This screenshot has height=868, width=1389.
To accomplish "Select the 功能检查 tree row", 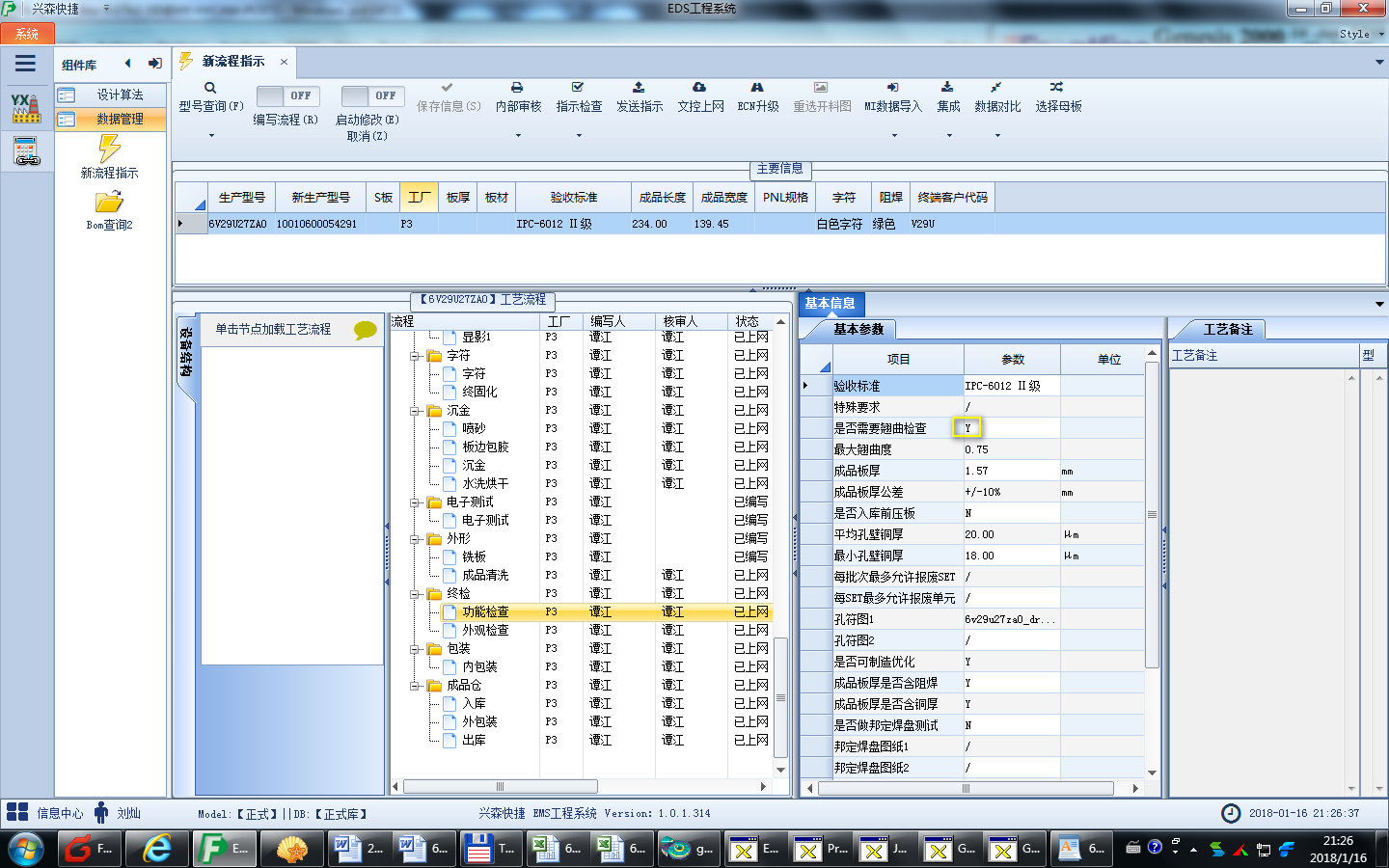I will 580,611.
